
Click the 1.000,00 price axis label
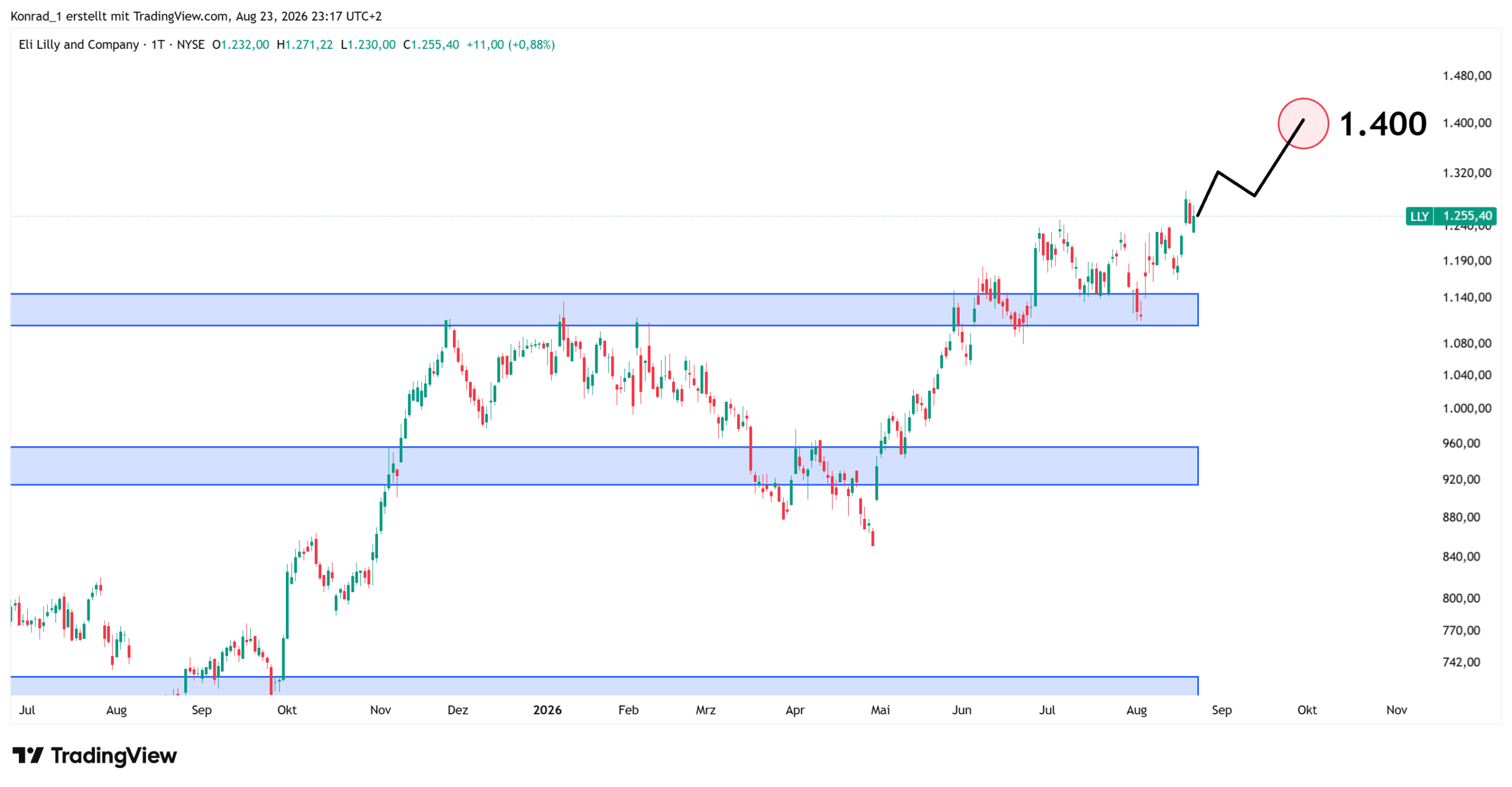click(x=1467, y=409)
